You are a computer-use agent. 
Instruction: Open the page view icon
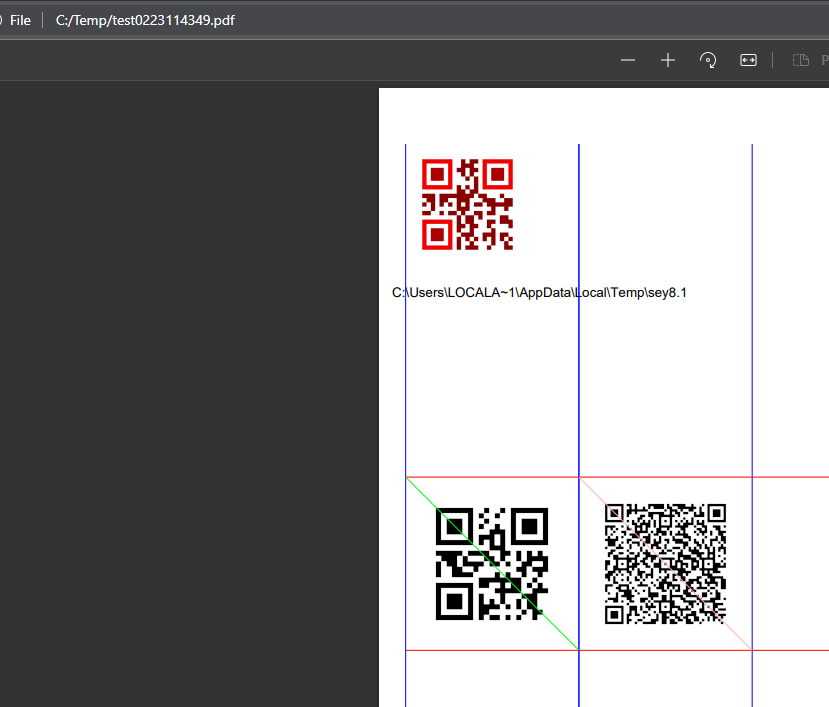point(800,60)
